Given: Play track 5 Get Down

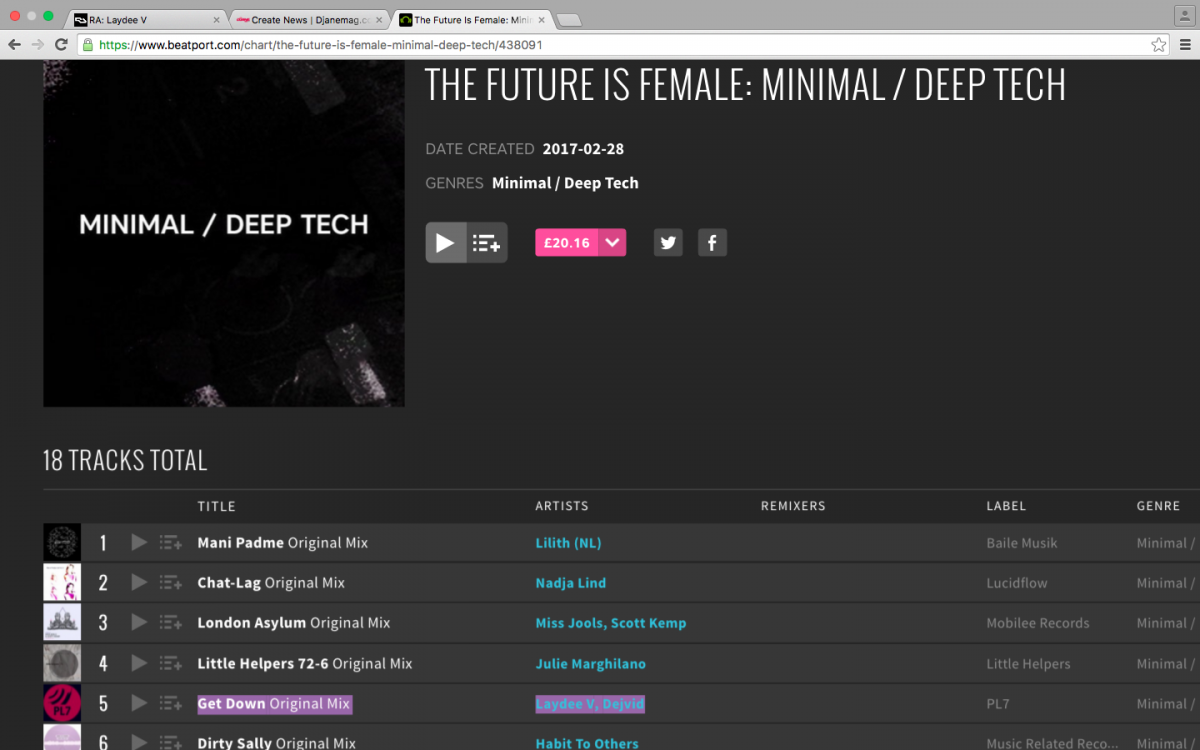Looking at the screenshot, I should tap(139, 704).
